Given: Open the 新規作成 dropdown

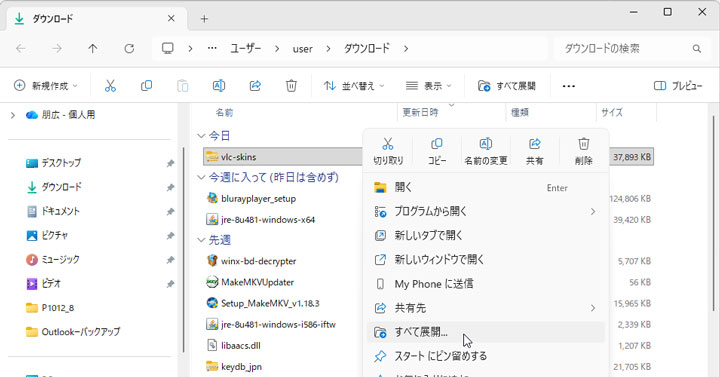Looking at the screenshot, I should point(46,86).
